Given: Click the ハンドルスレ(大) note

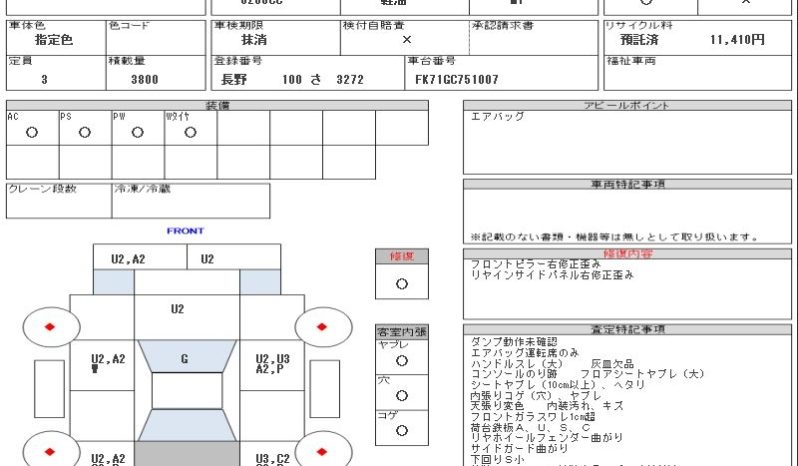Looking at the screenshot, I should [x=517, y=364].
